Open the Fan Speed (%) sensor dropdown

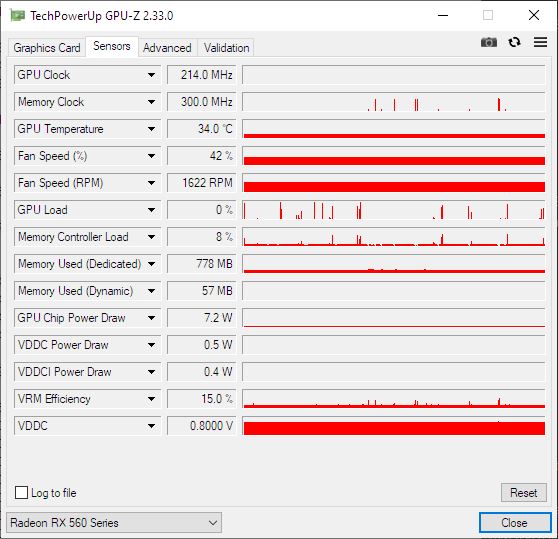151,156
